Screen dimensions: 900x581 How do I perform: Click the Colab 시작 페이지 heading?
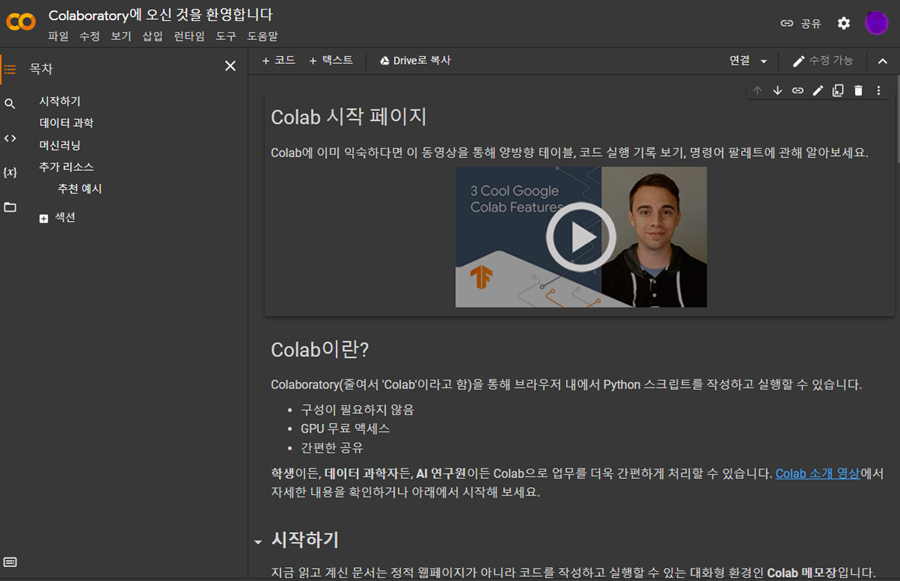[x=348, y=117]
